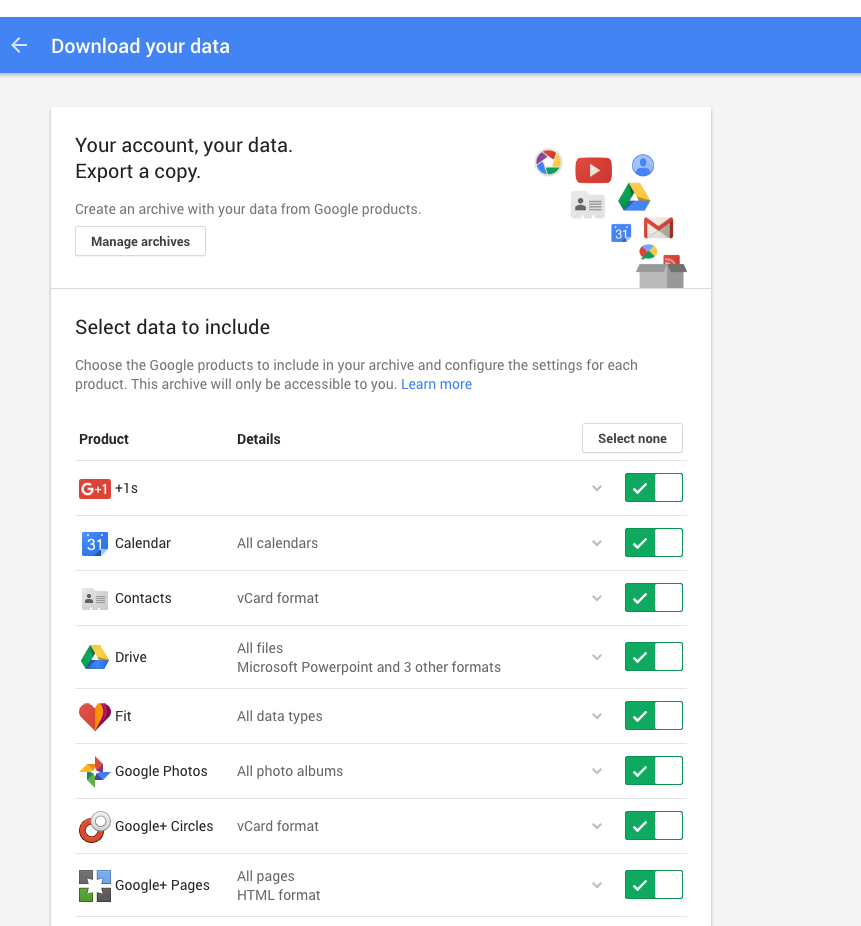Expand Google Photos albums chevron

pyautogui.click(x=597, y=771)
